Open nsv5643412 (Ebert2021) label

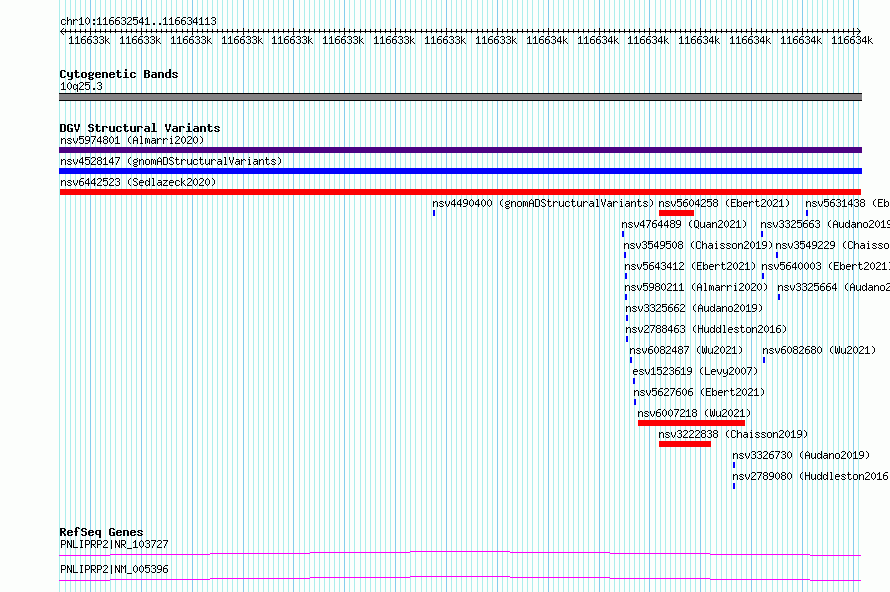(x=690, y=266)
